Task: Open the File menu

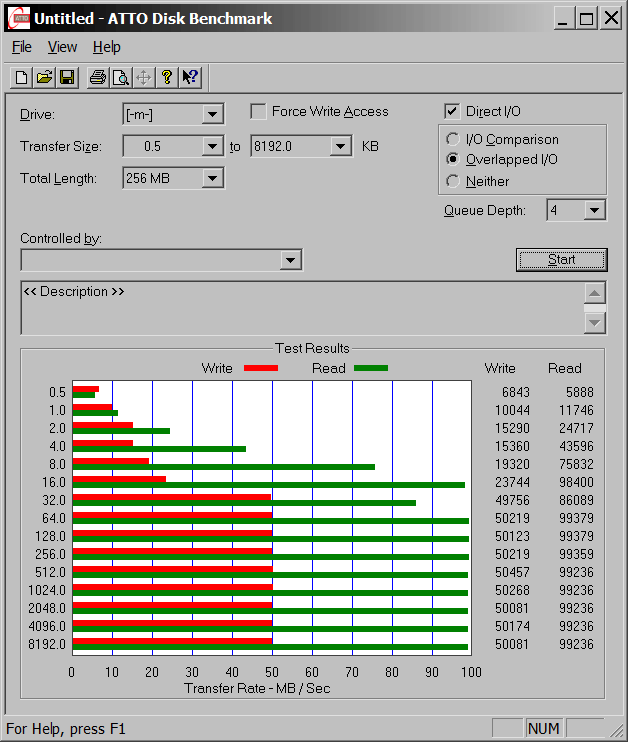Action: (x=21, y=47)
